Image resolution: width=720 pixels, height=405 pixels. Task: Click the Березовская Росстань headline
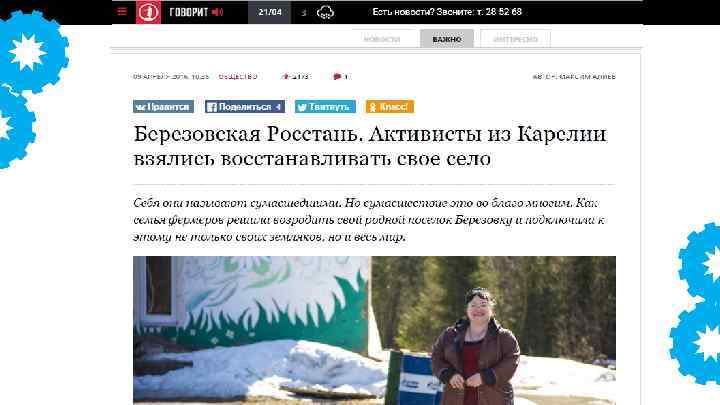[370, 146]
